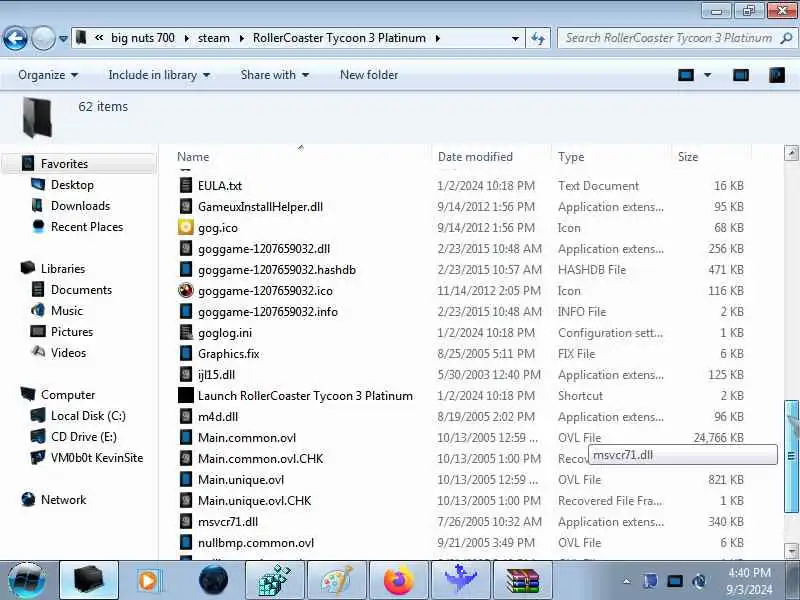Create a New folder
Screen dimensions: 800x600
(x=369, y=75)
